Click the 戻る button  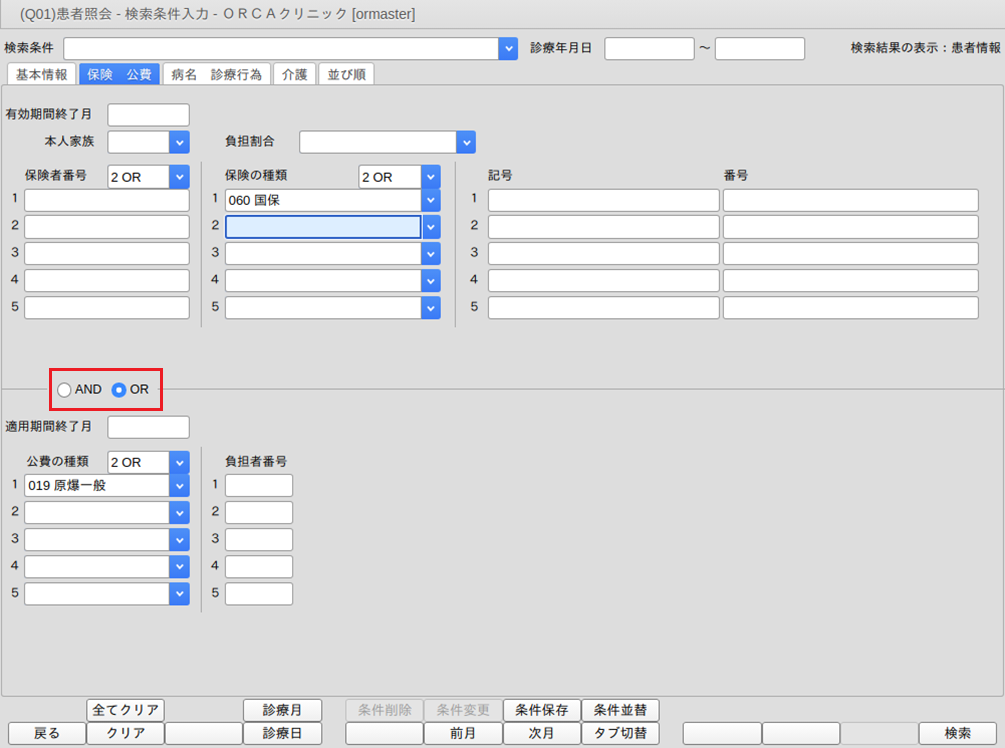[47, 733]
